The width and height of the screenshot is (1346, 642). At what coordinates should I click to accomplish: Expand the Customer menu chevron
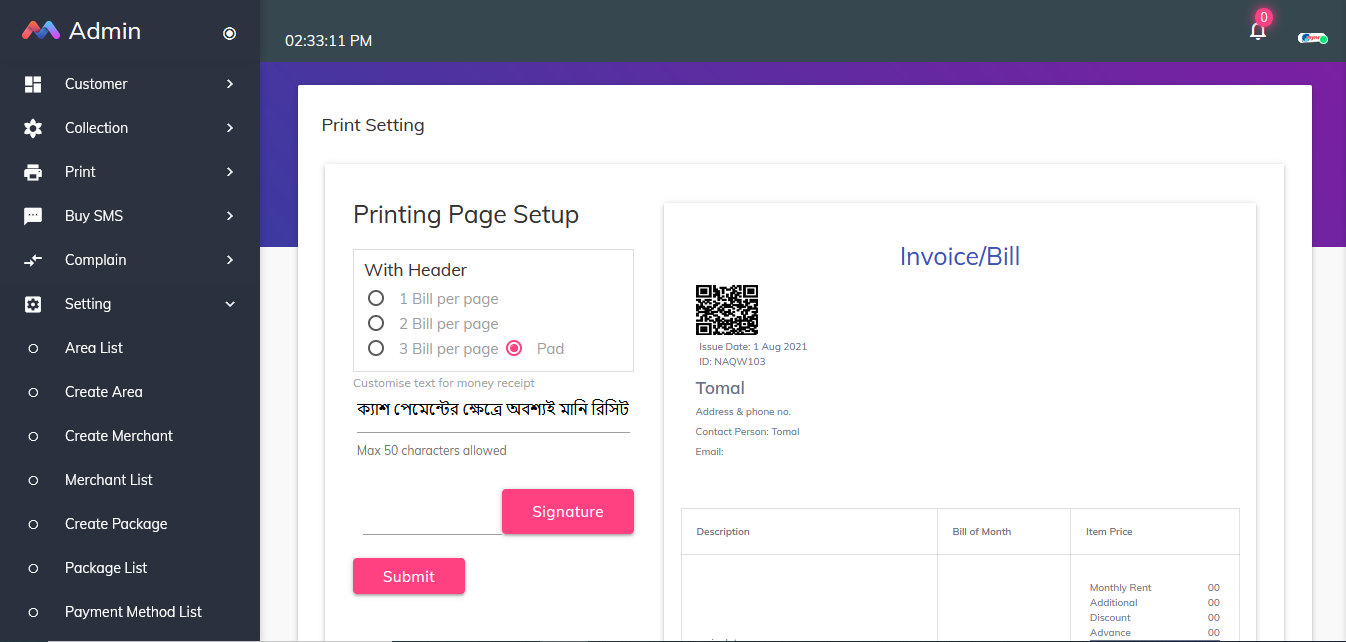click(230, 84)
